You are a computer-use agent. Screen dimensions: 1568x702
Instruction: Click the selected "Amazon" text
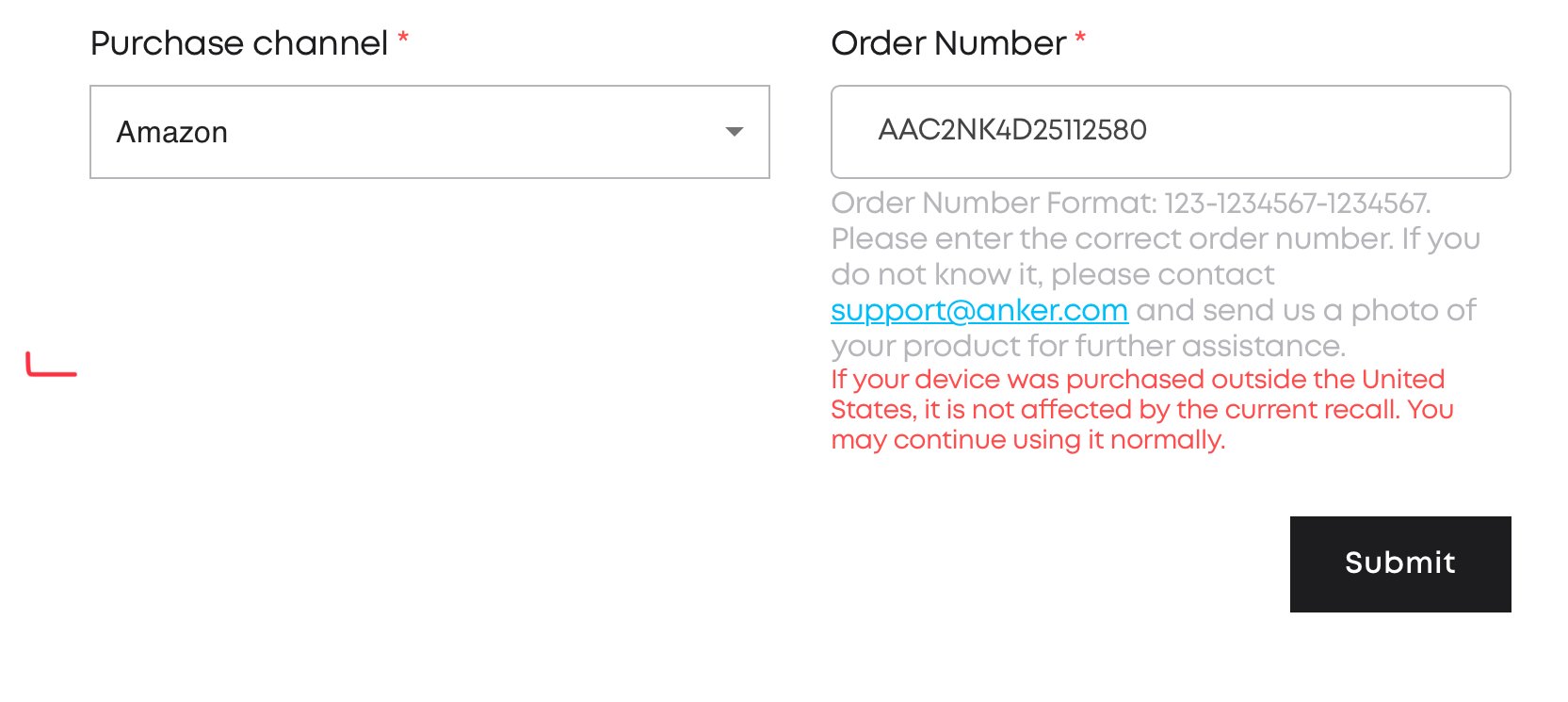tap(172, 133)
